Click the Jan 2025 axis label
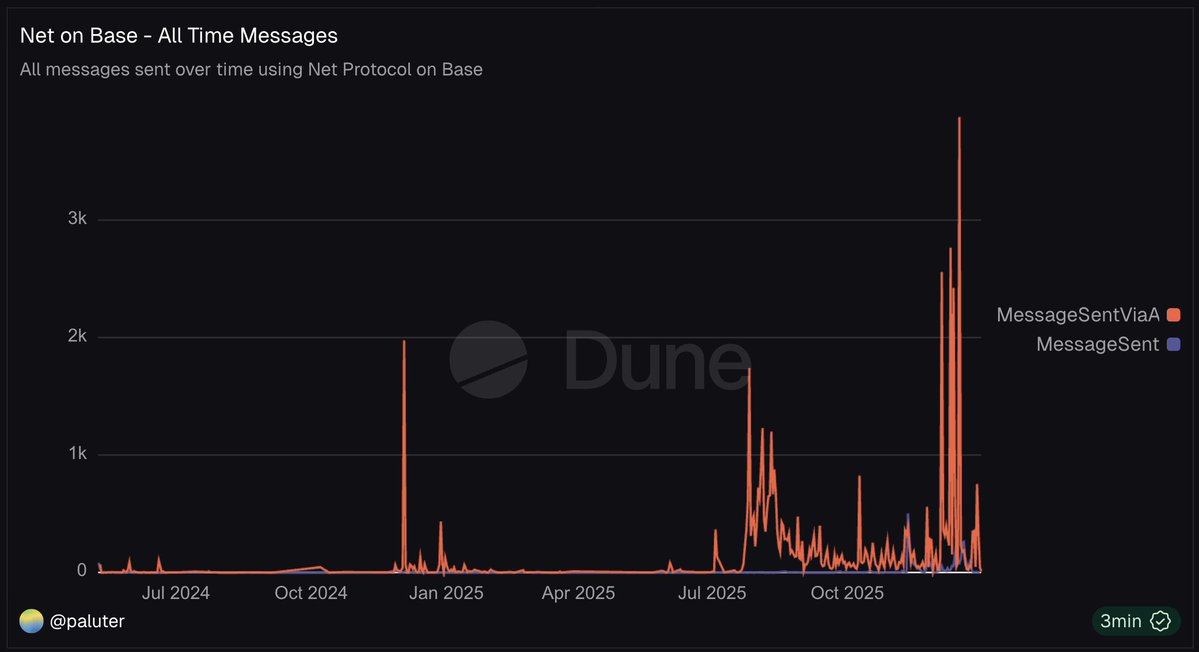 (x=446, y=593)
